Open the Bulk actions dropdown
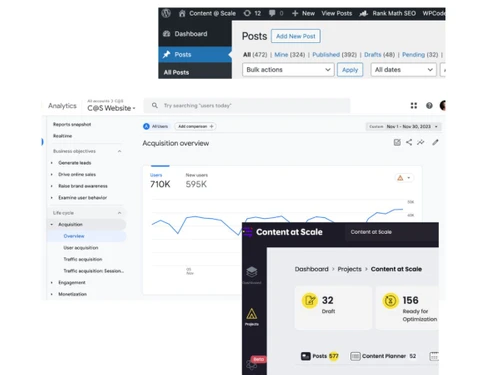 click(288, 70)
